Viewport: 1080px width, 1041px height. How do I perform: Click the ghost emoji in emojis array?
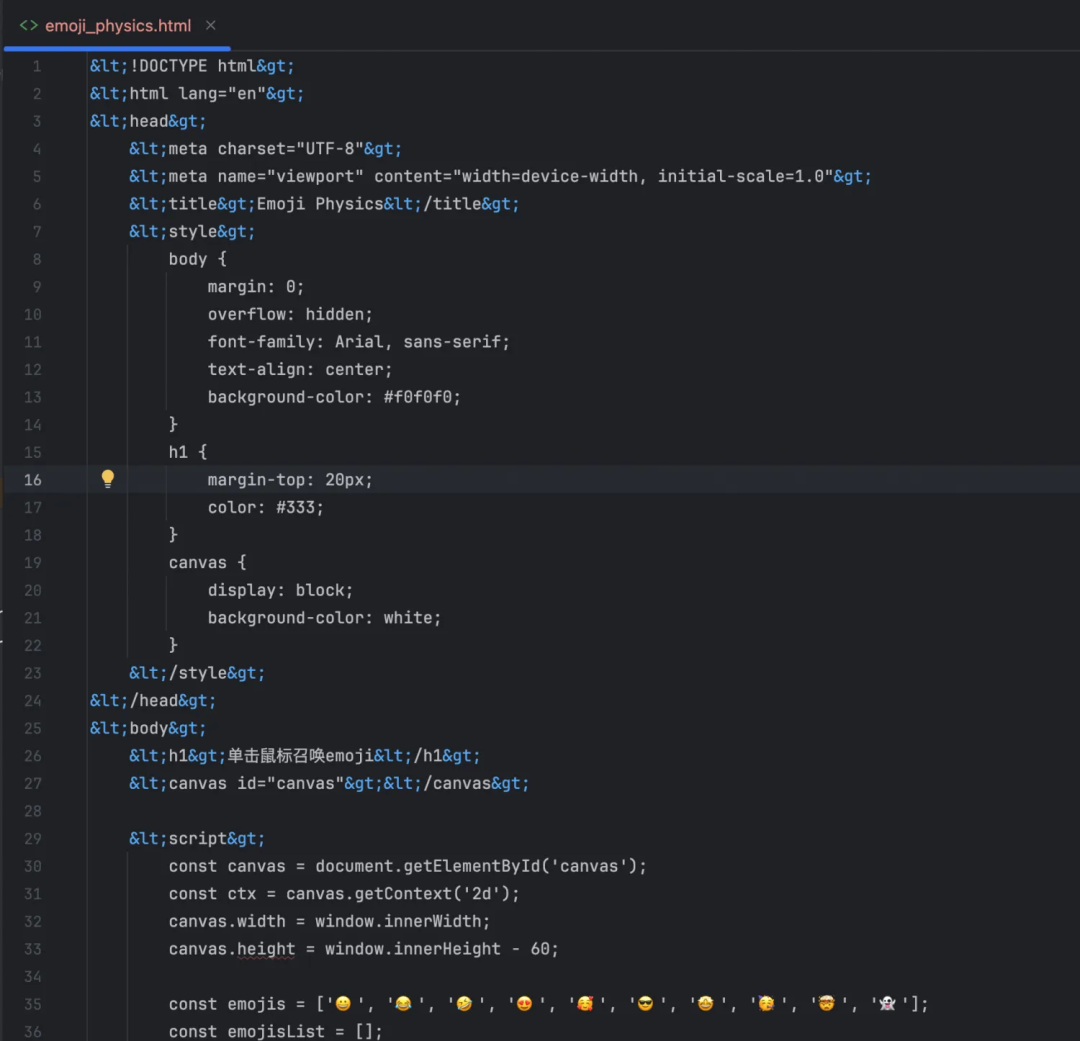[x=887, y=1004]
